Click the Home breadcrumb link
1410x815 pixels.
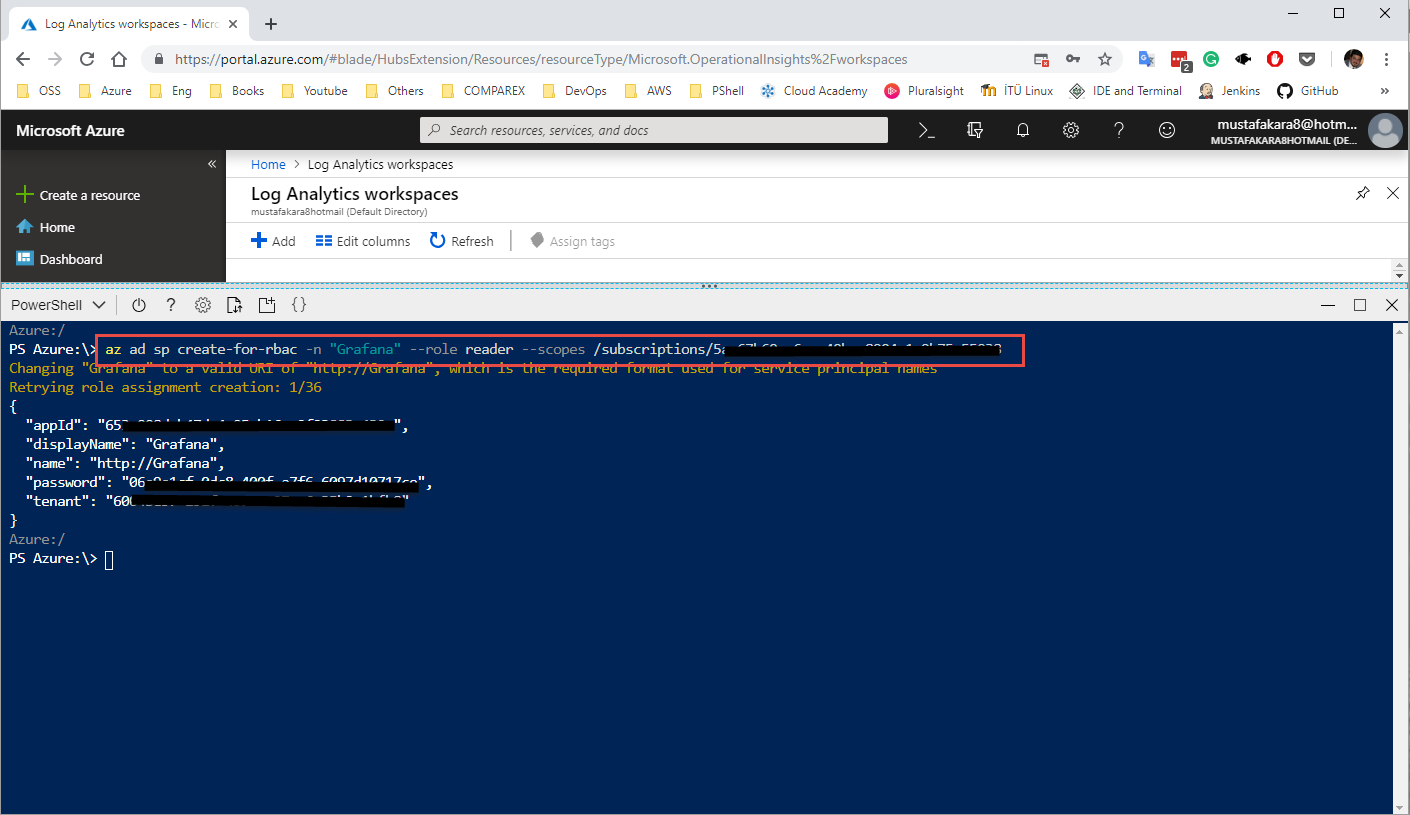tap(268, 164)
